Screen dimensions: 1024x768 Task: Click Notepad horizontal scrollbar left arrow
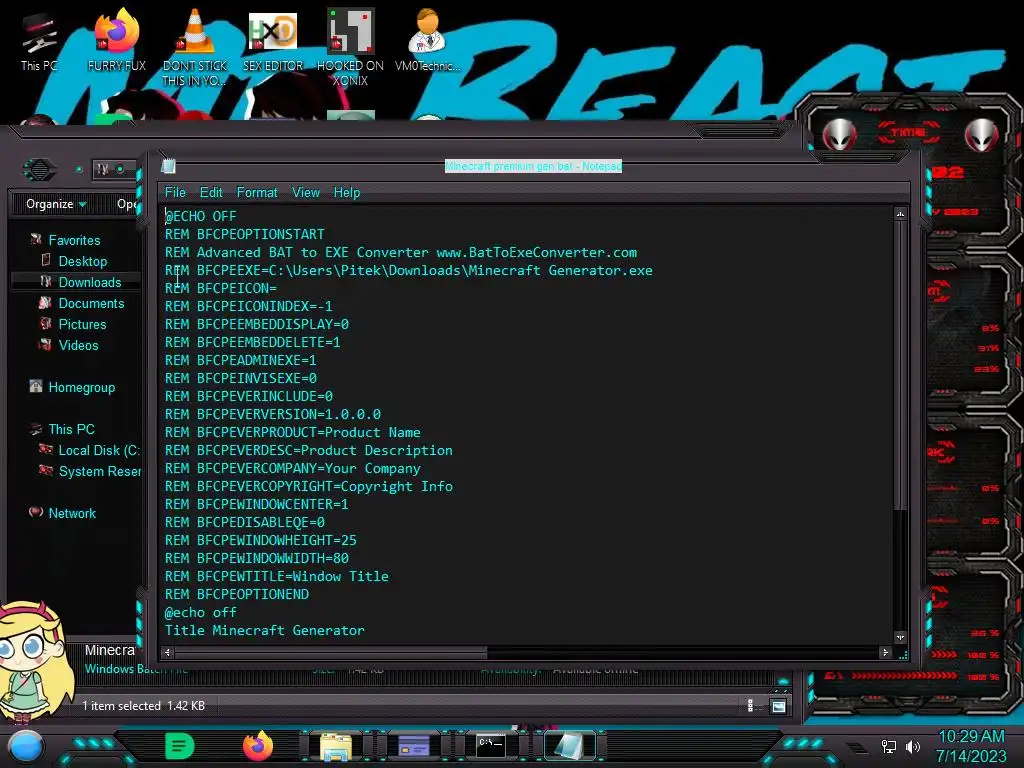click(x=167, y=652)
